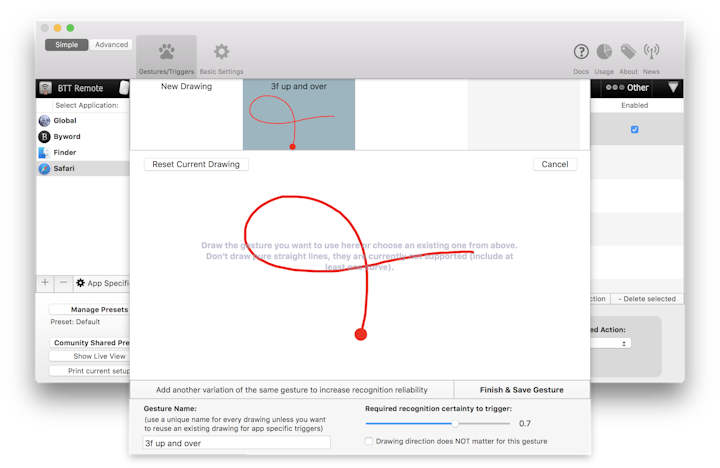This screenshot has height=468, width=720.
Task: Select Byword in the application list
Action: (66, 137)
